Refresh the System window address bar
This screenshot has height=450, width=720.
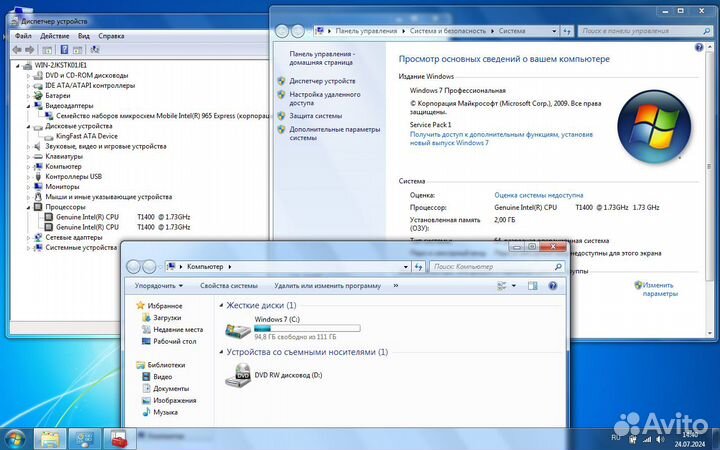567,31
